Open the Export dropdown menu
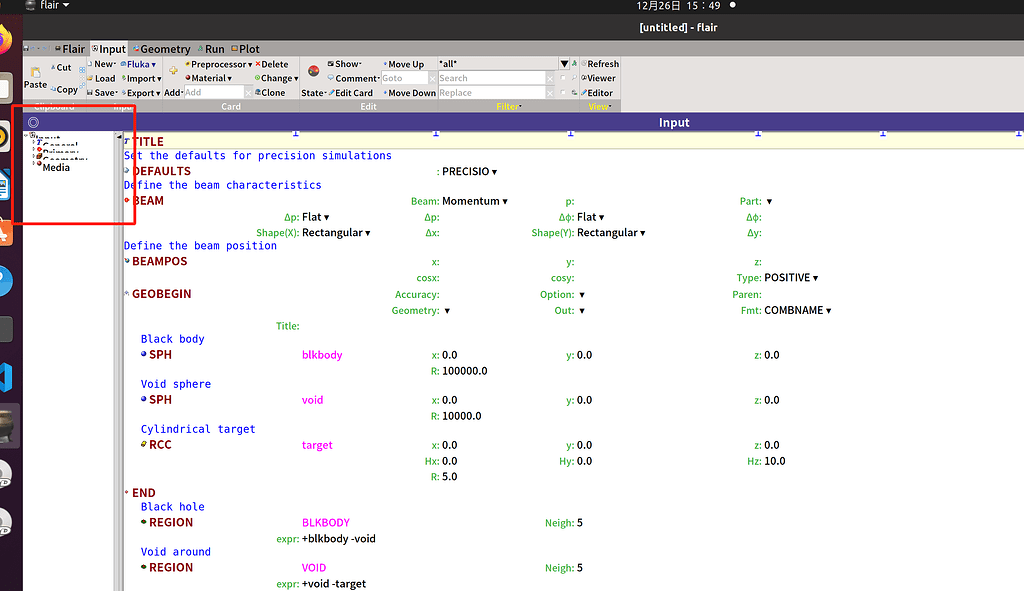Screen dimensions: 1024x591 click(141, 93)
